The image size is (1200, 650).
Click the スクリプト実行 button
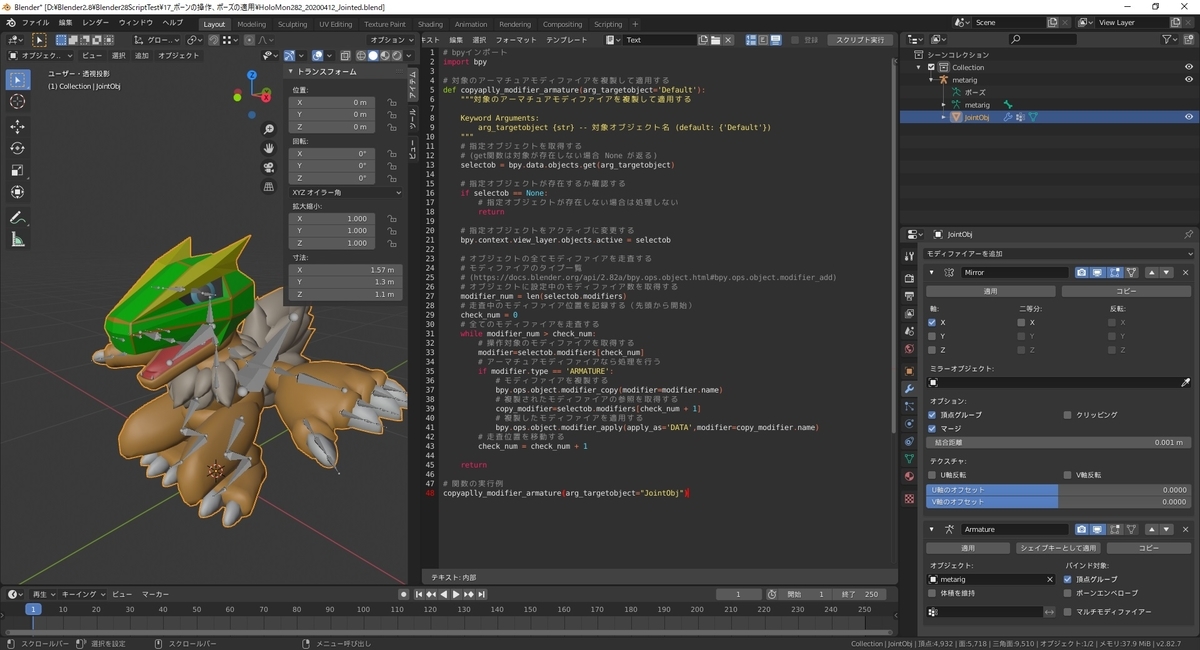click(859, 40)
